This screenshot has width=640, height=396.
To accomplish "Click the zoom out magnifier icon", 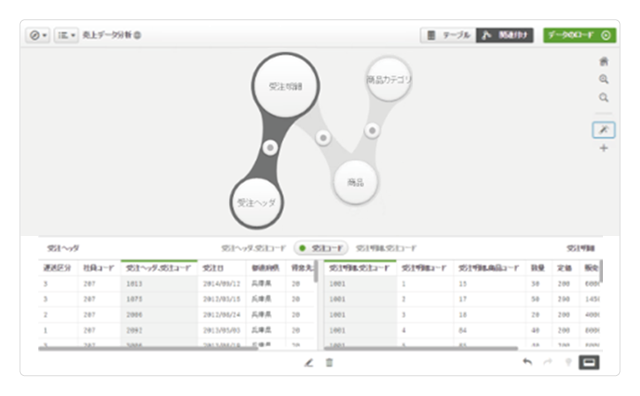I will 604,97.
